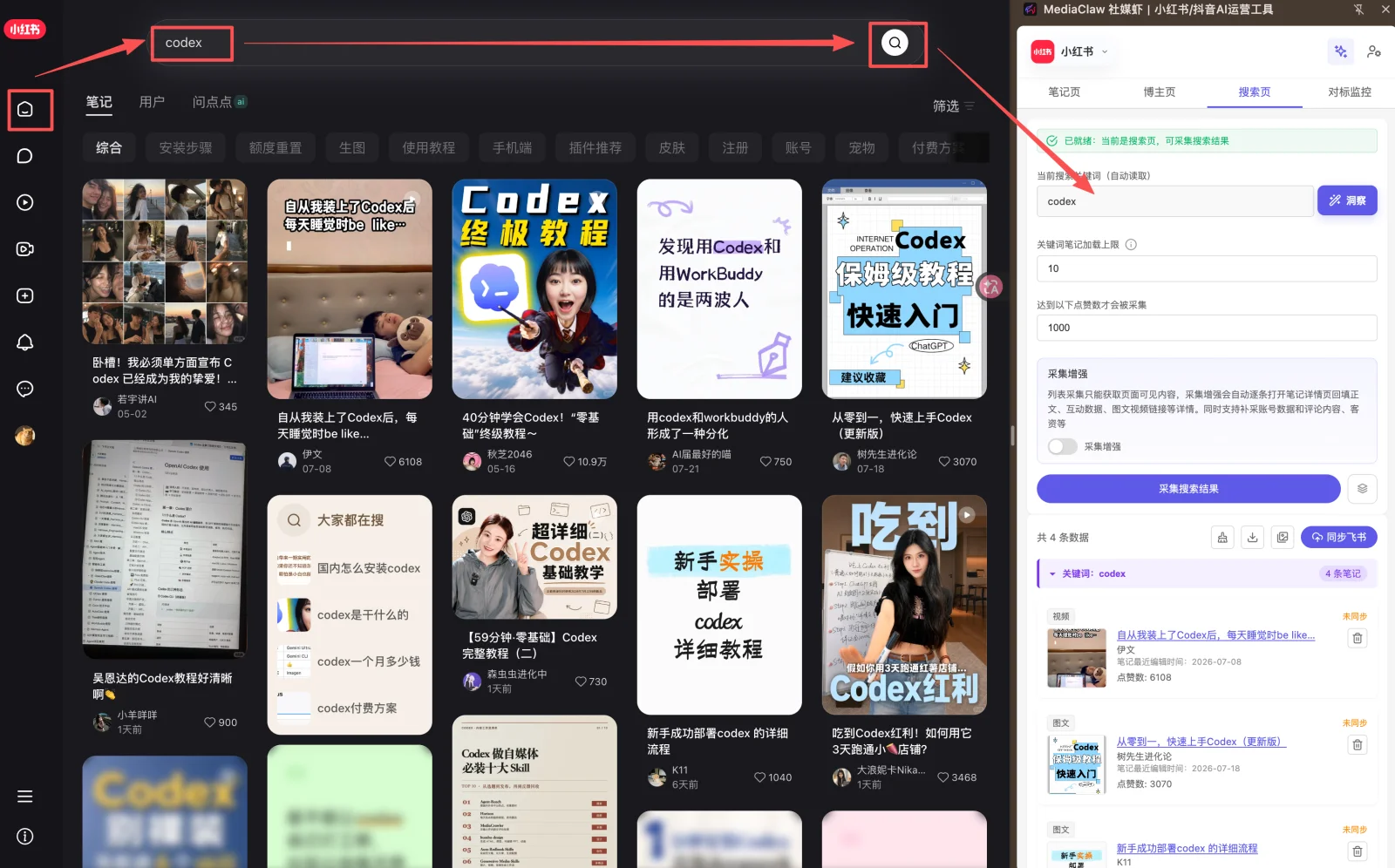Open the circular play video icon in sidebar
The width and height of the screenshot is (1395, 868).
pyautogui.click(x=25, y=203)
